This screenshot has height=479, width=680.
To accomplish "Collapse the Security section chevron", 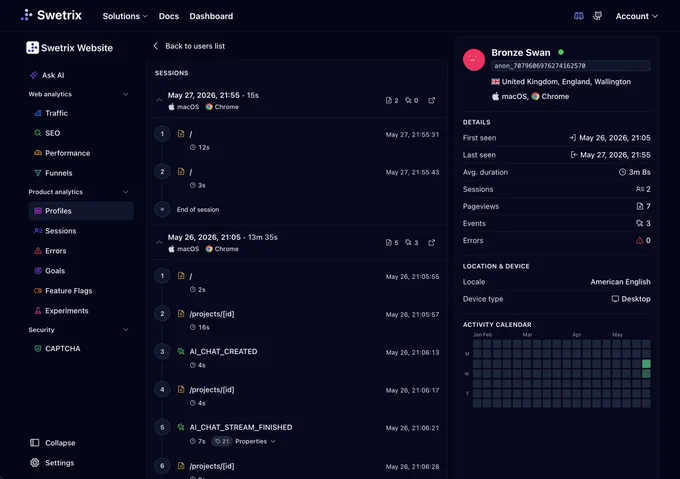I will coord(125,329).
